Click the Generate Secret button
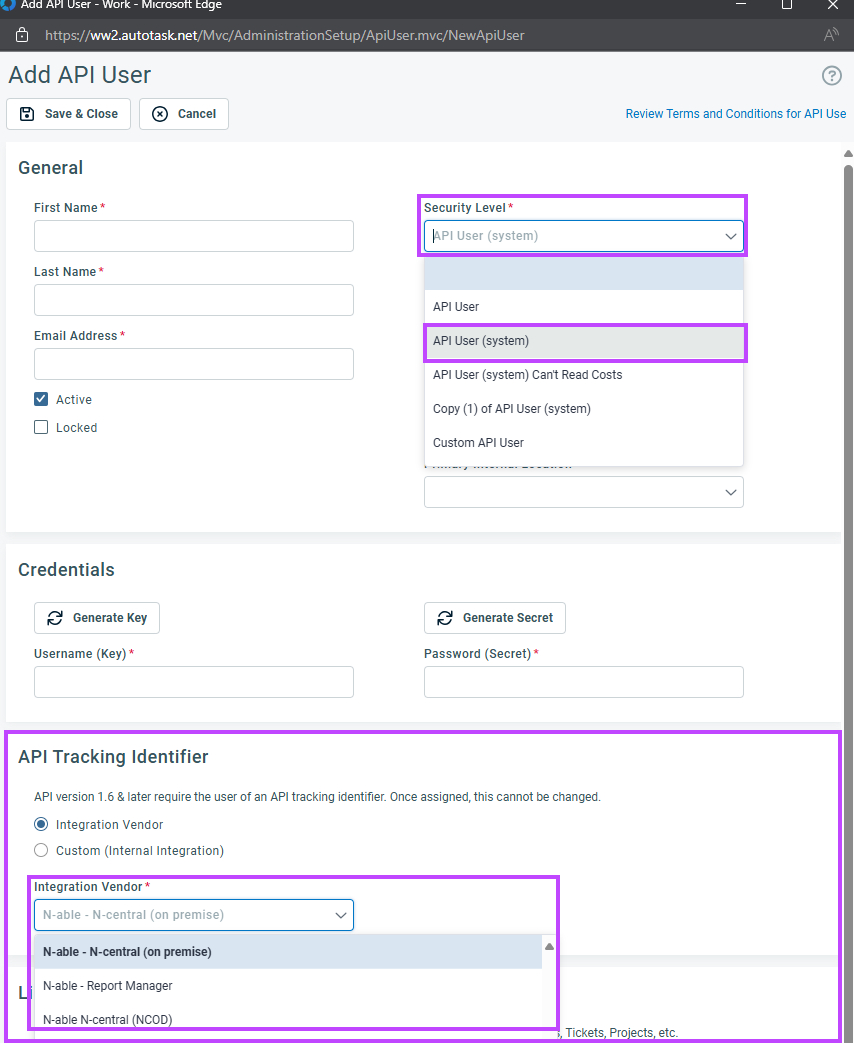This screenshot has height=1043, width=854. [x=495, y=618]
